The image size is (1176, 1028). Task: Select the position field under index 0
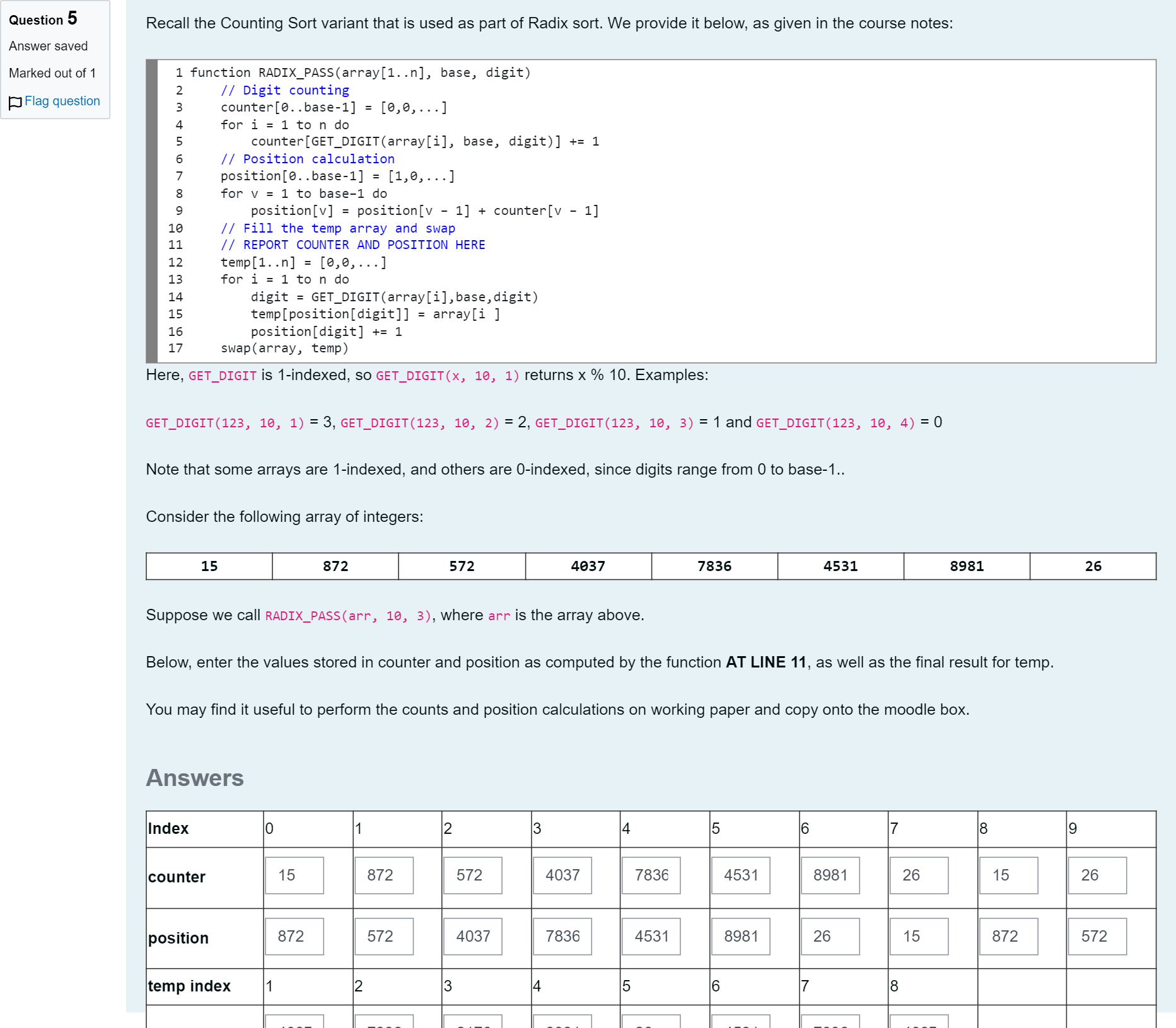pos(294,936)
